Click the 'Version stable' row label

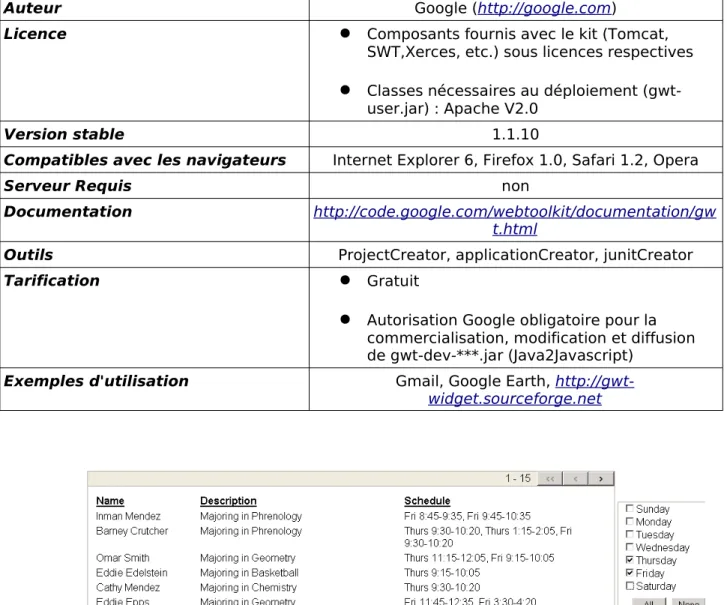64,134
